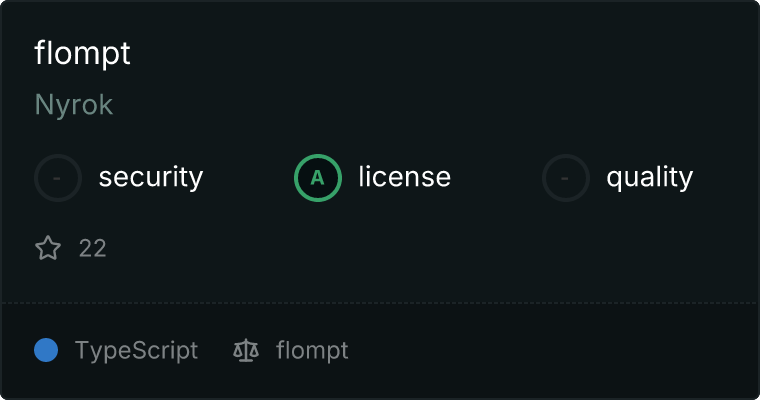Star the repo using the star icon

point(48,248)
